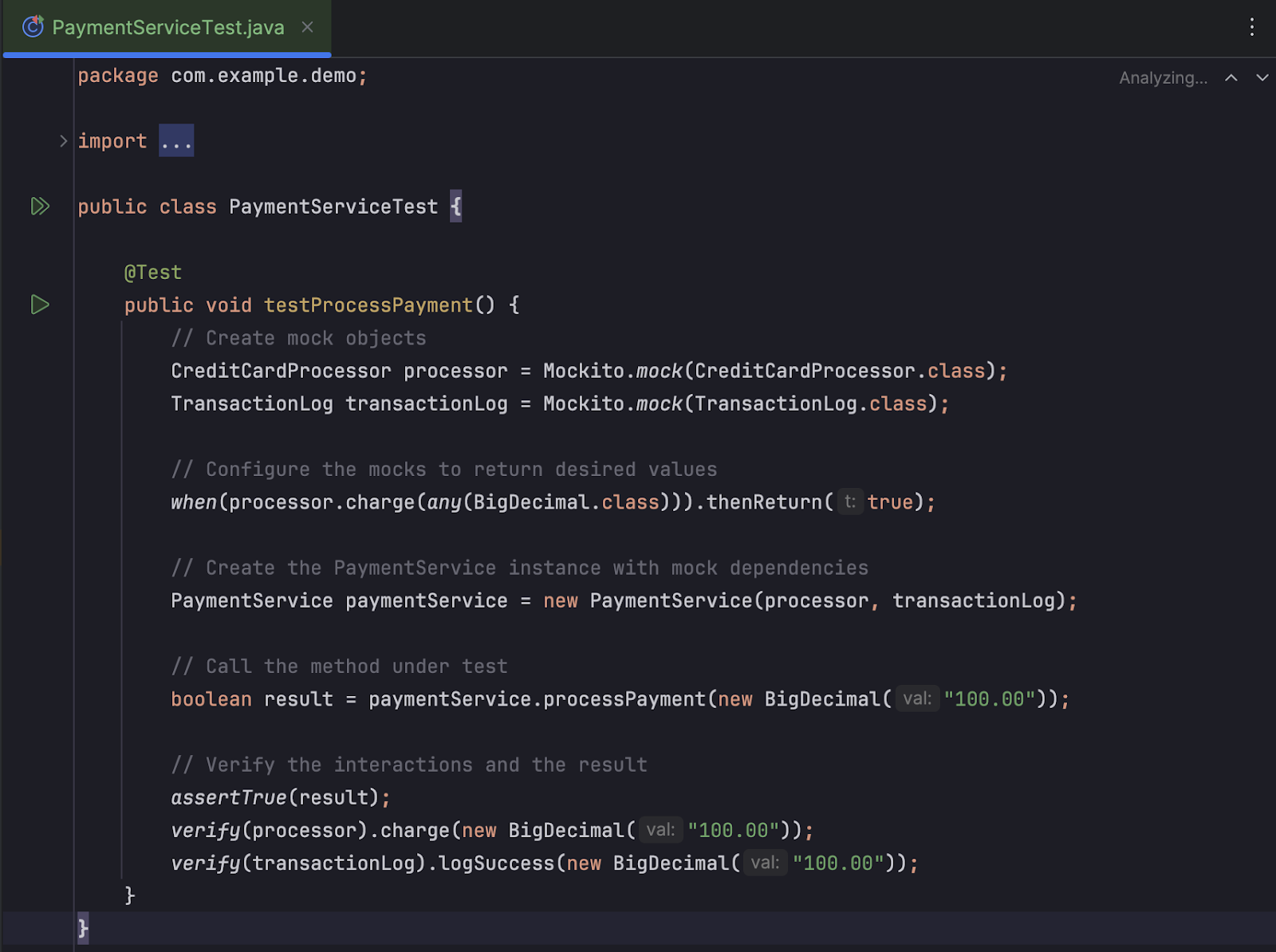Image resolution: width=1276 pixels, height=952 pixels.
Task: Close the PaymentServiceTest.java tab
Action: pos(307,27)
